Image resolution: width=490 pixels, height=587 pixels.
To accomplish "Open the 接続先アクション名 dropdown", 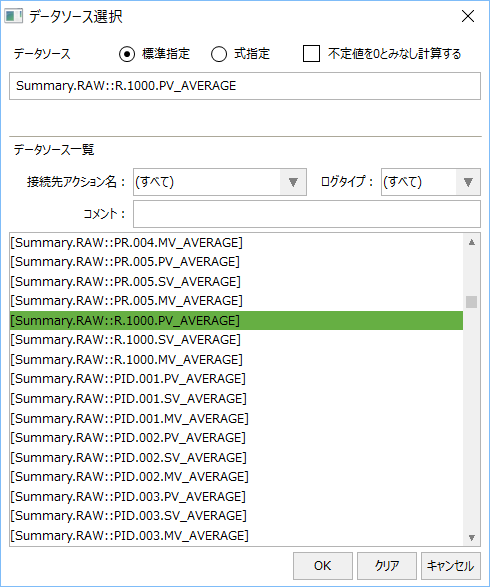I will tap(220, 182).
